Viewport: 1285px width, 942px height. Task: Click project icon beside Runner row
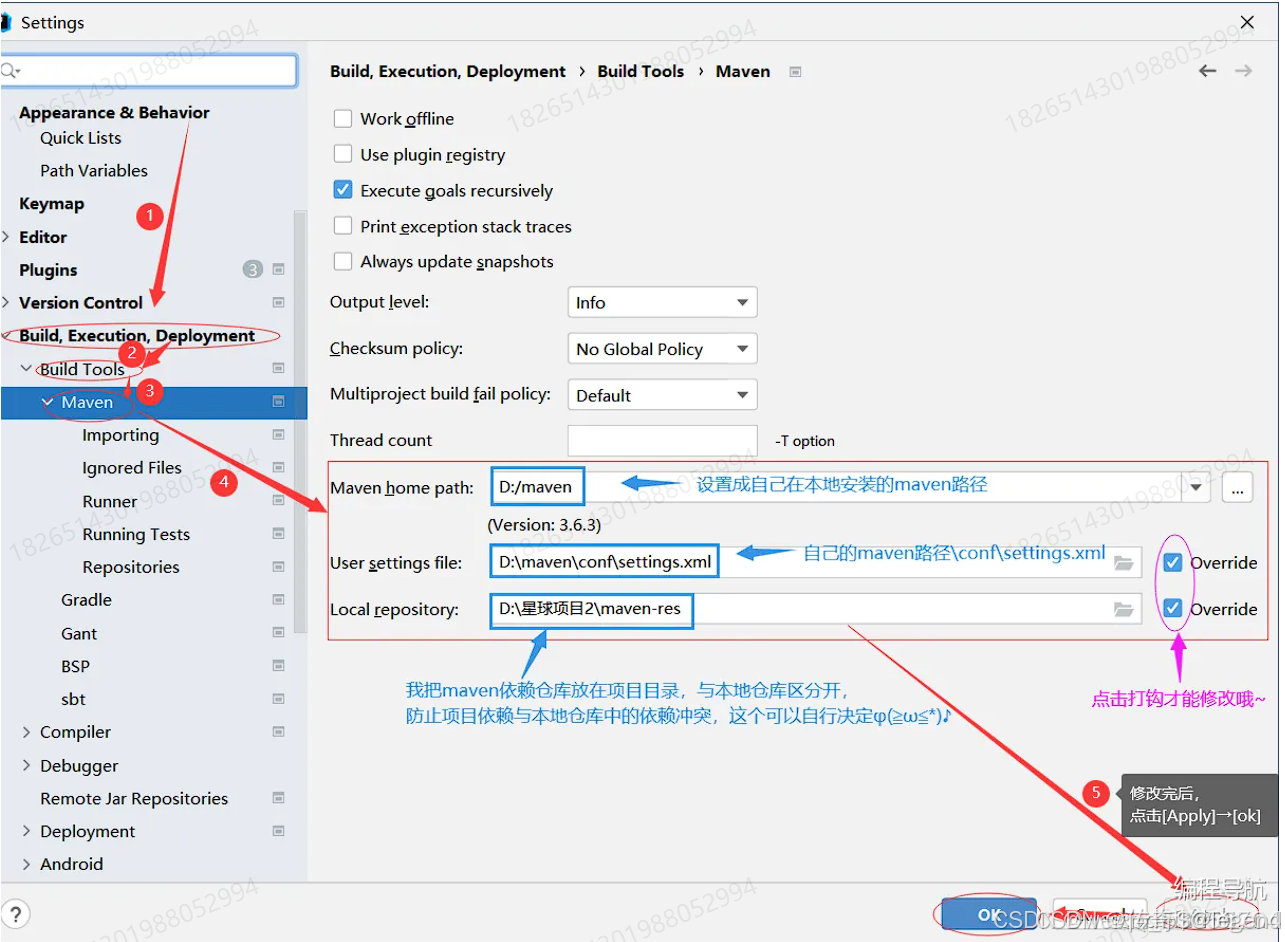pyautogui.click(x=278, y=500)
